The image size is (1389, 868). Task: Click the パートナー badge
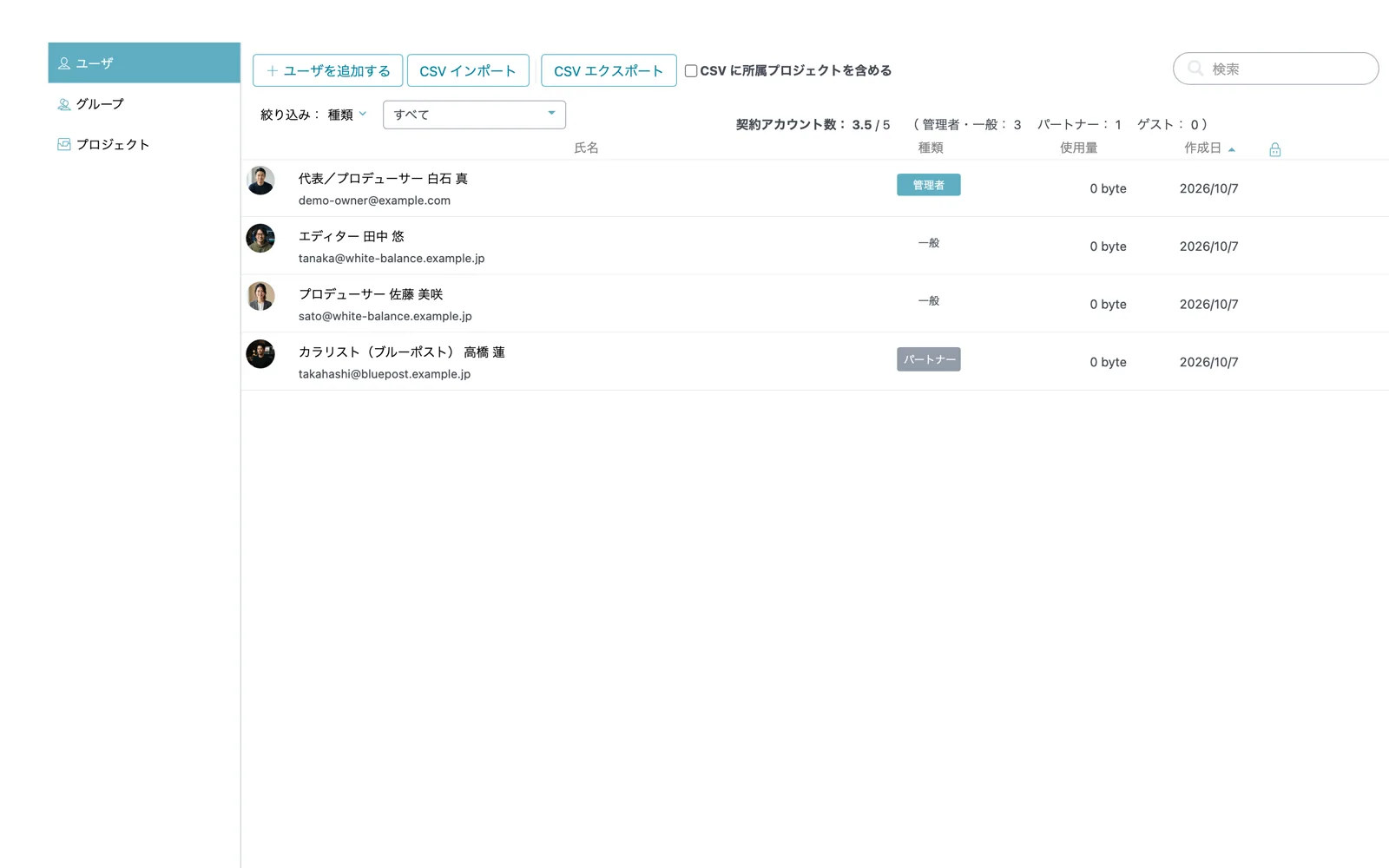click(928, 359)
